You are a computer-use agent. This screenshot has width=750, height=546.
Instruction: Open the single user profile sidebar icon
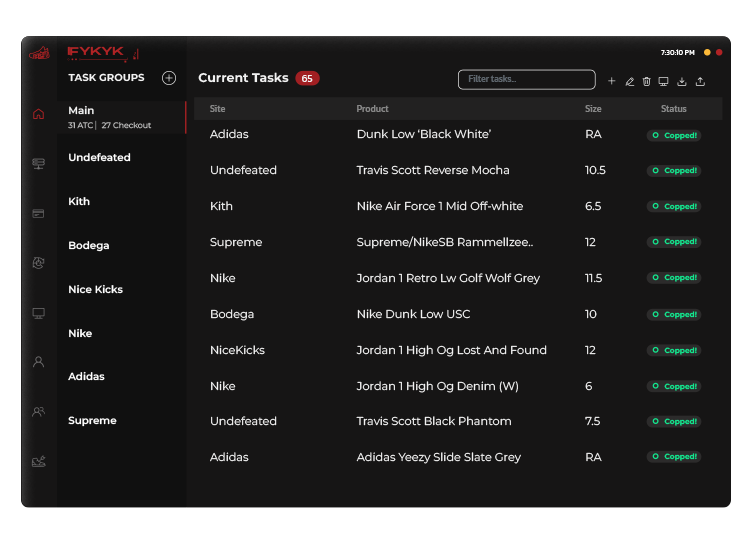coord(38,362)
